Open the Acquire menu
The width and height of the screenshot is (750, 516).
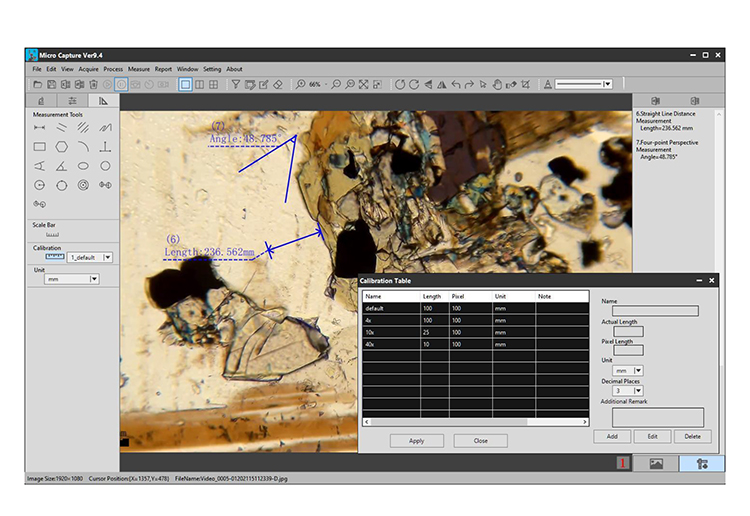pos(88,69)
